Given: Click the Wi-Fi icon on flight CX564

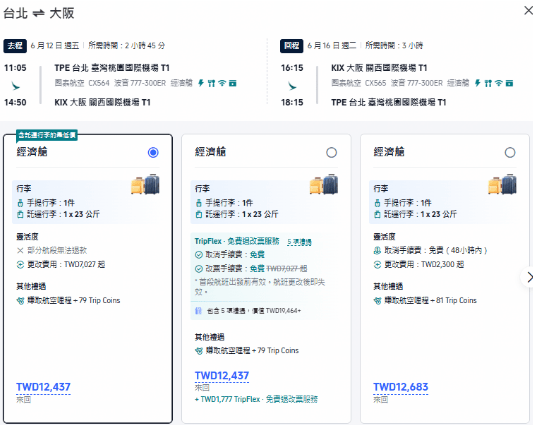Looking at the screenshot, I should [222, 83].
